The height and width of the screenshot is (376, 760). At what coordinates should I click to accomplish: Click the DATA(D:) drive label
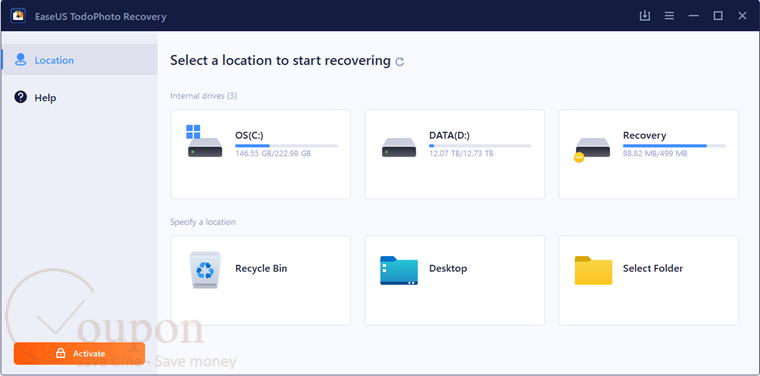[448, 135]
